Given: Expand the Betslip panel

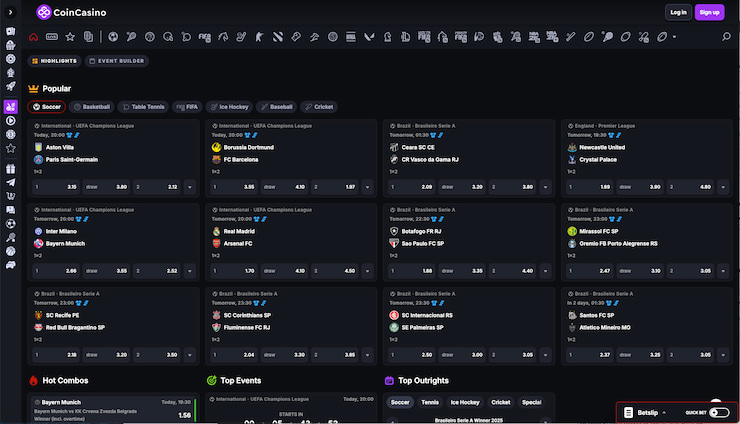Looking at the screenshot, I should click(x=645, y=413).
